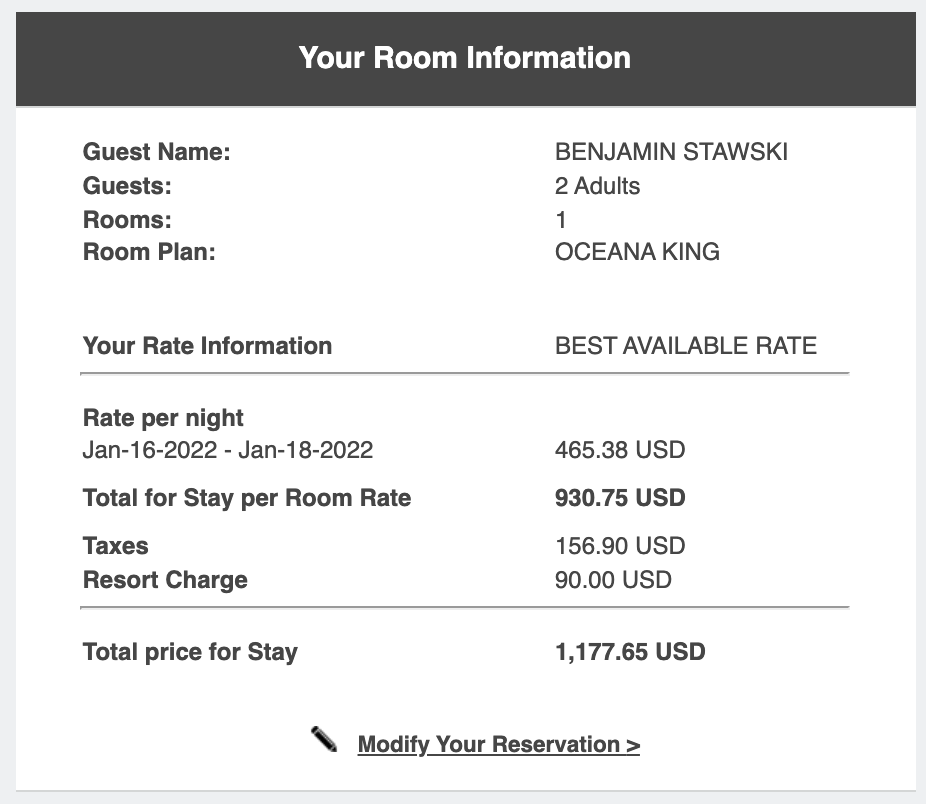Click the BEST AVAILABLE RATE label
Image resolution: width=926 pixels, height=804 pixels.
tap(686, 345)
